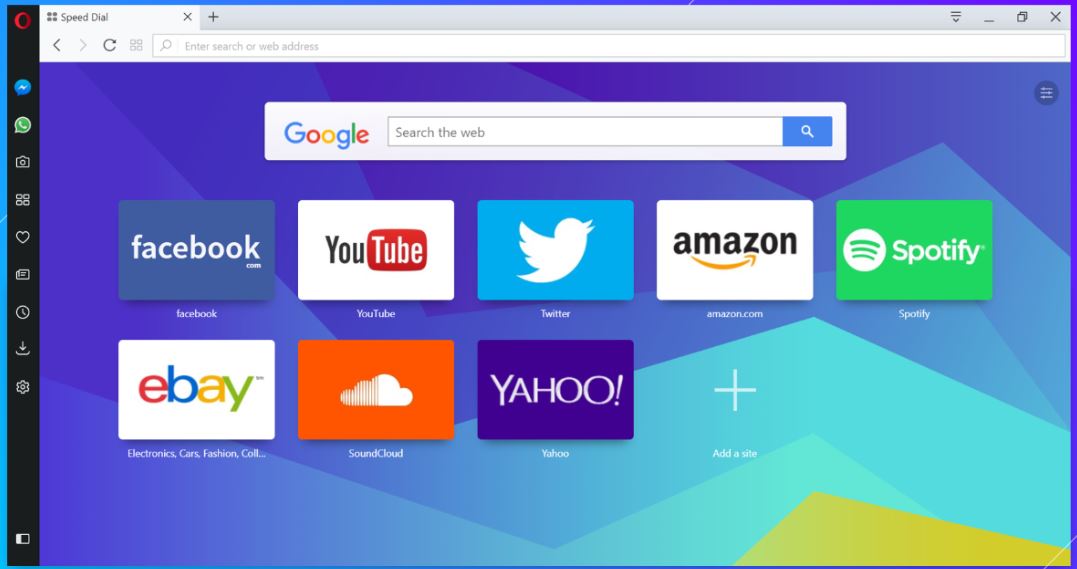Open Easy Setup customization icon
The width and height of the screenshot is (1077, 569).
click(x=1046, y=92)
